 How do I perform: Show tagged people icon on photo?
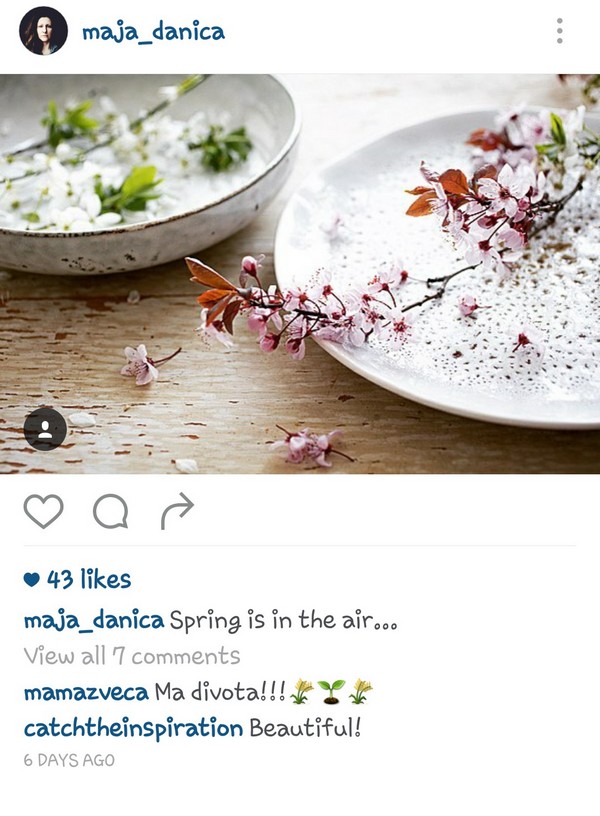[x=45, y=429]
